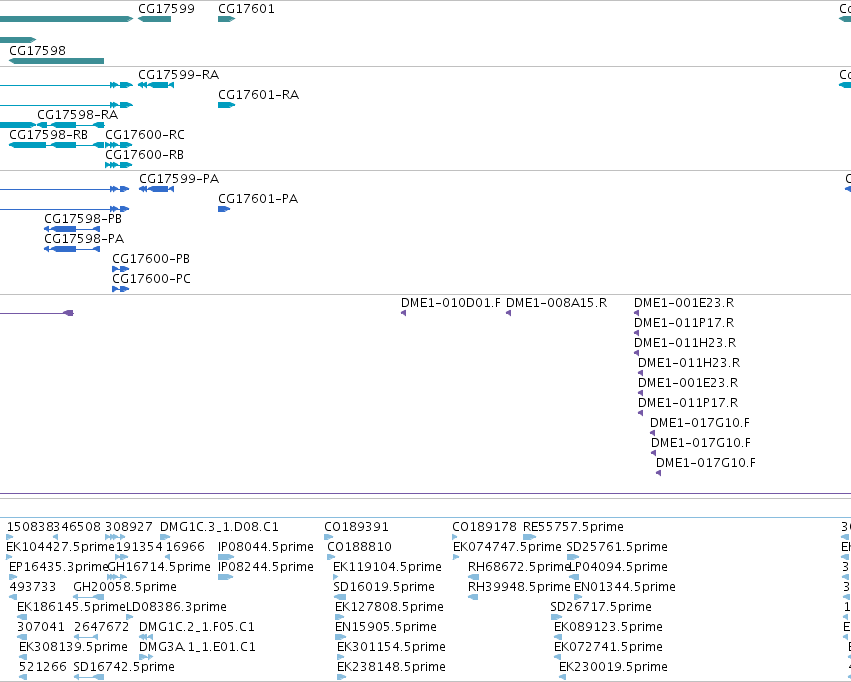Select the EK074747.5prime EST label
The height and width of the screenshot is (682, 851).
pos(507,547)
